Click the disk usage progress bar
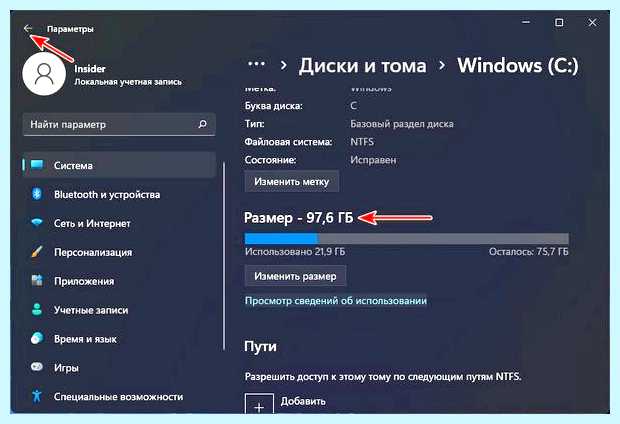The width and height of the screenshot is (620, 424). 406,238
